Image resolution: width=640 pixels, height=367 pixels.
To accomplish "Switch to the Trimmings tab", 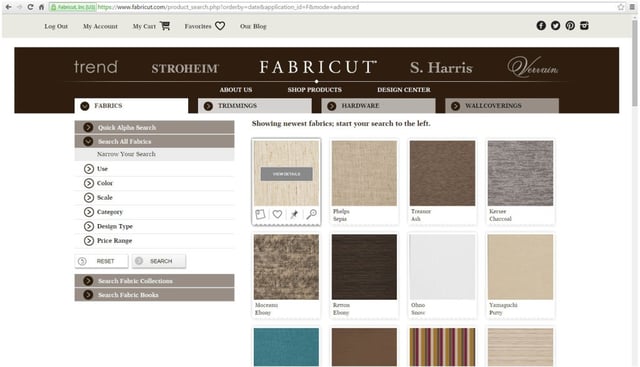I will (255, 106).
